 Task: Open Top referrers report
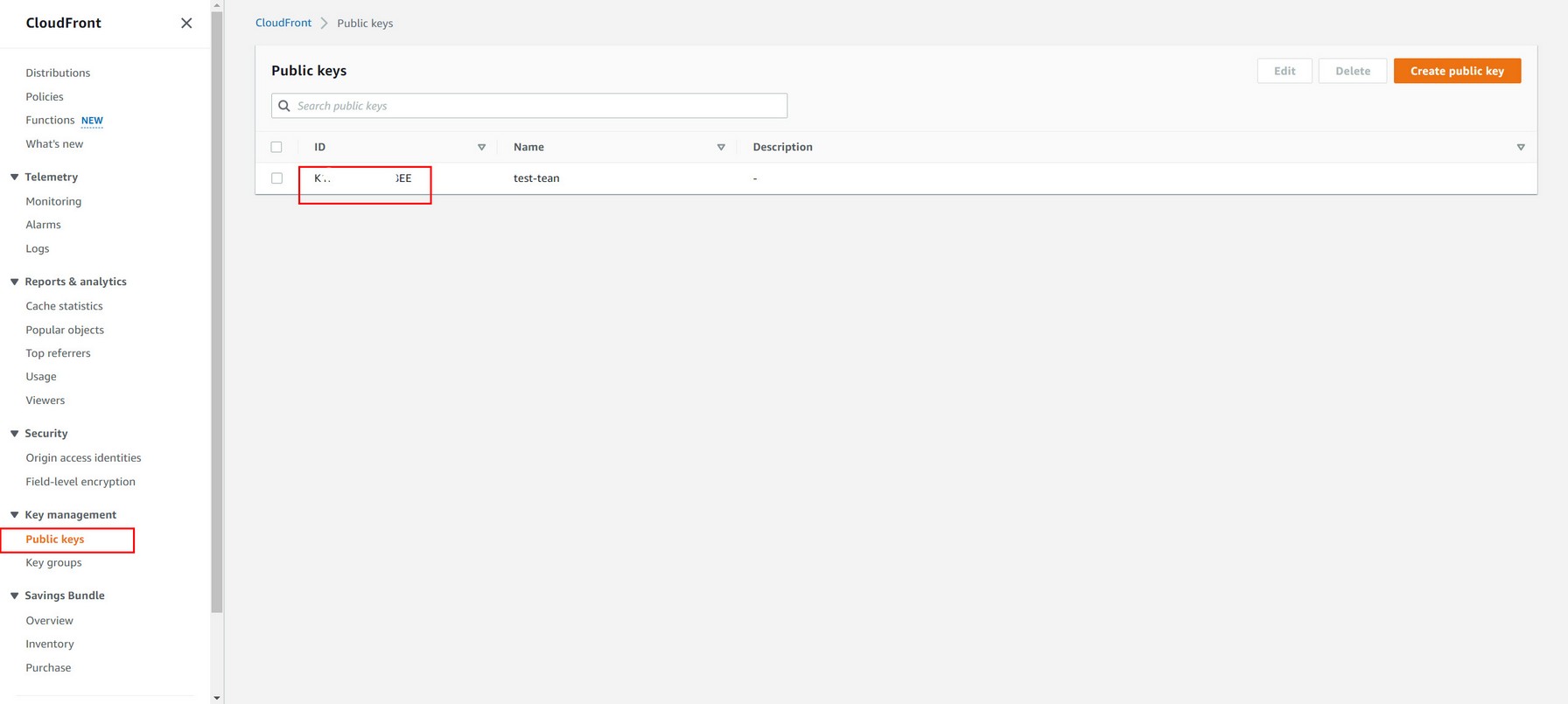click(x=58, y=353)
